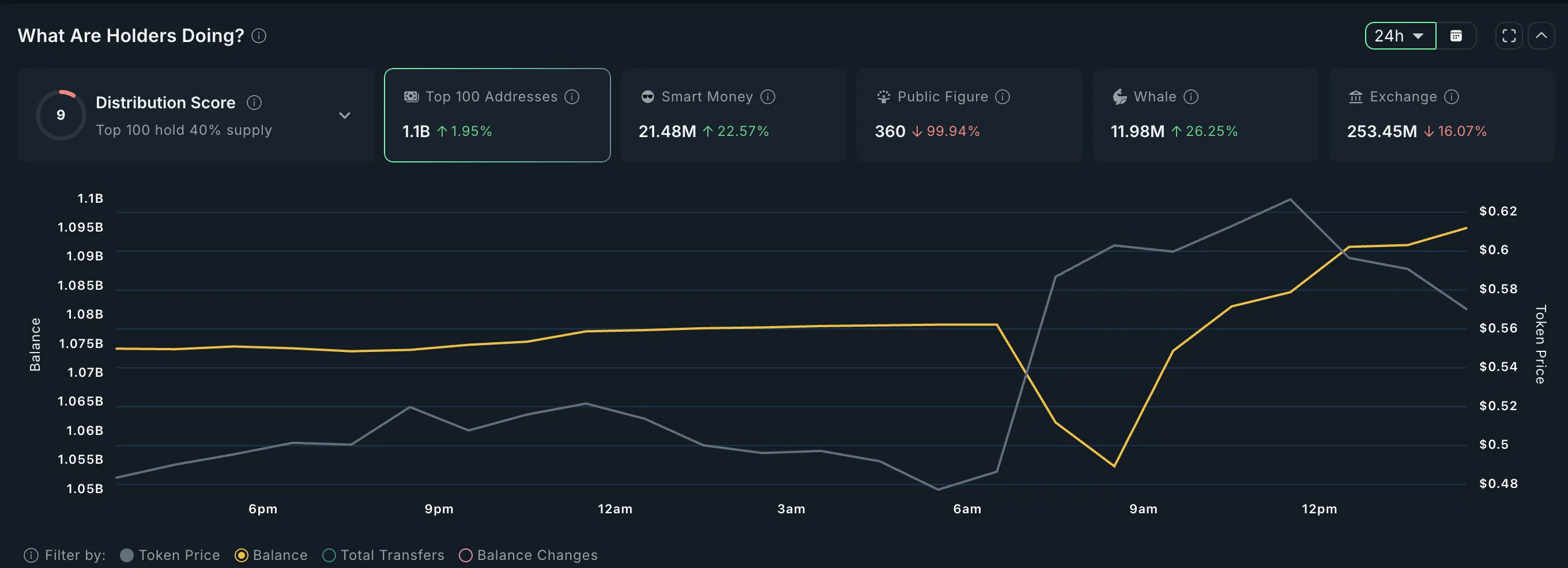Screen dimensions: 1568x568
Task: Select the Smart Money card
Action: point(733,115)
